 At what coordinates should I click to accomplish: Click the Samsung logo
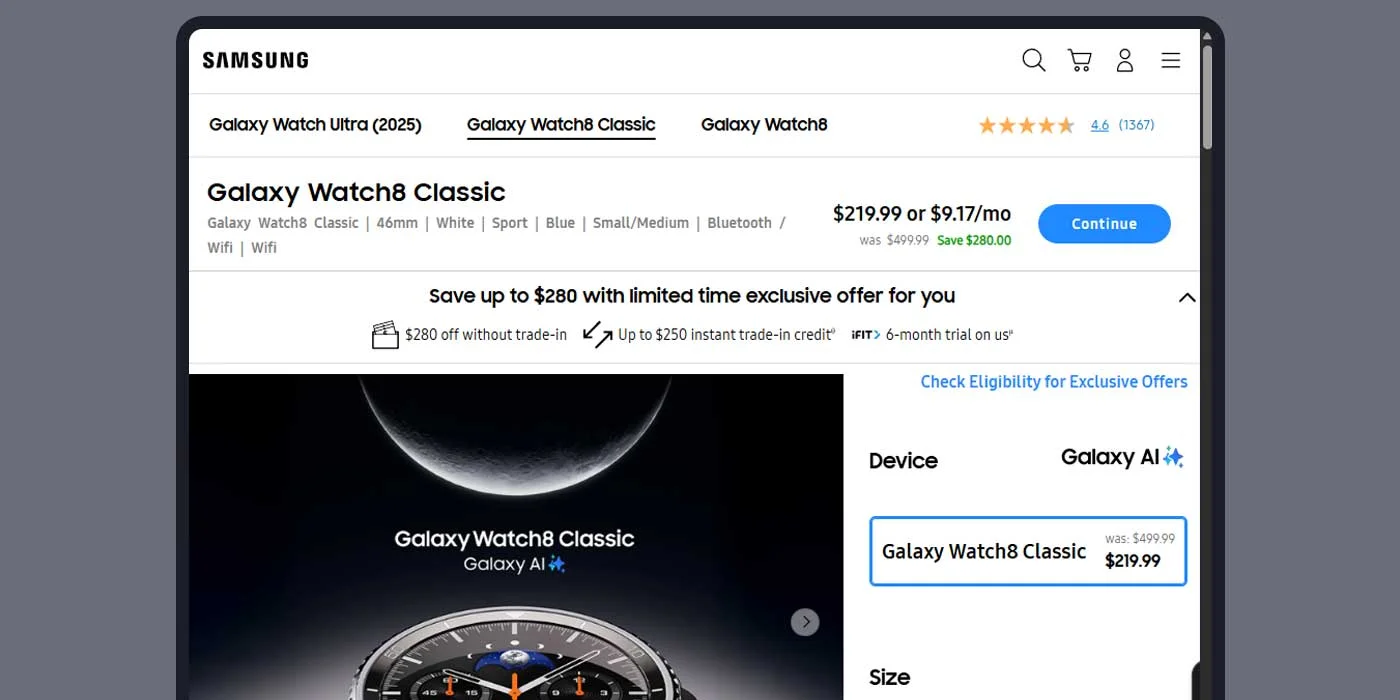point(255,60)
